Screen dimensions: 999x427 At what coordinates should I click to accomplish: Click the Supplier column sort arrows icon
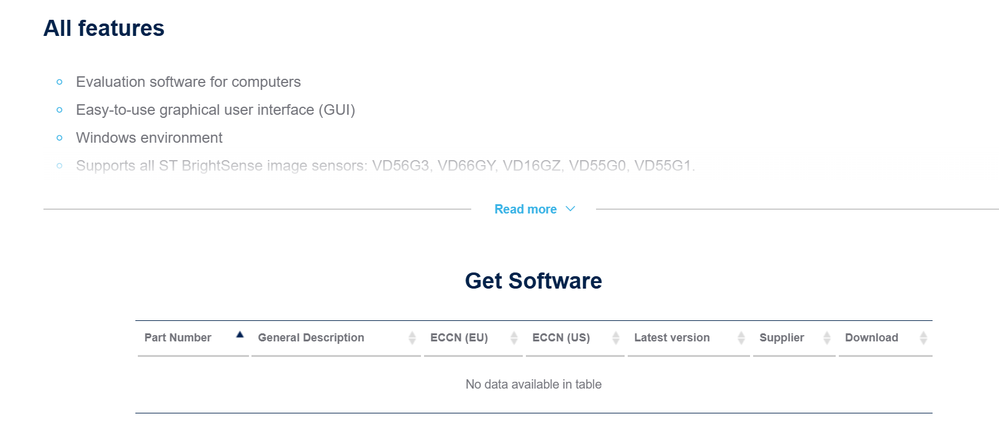[827, 338]
